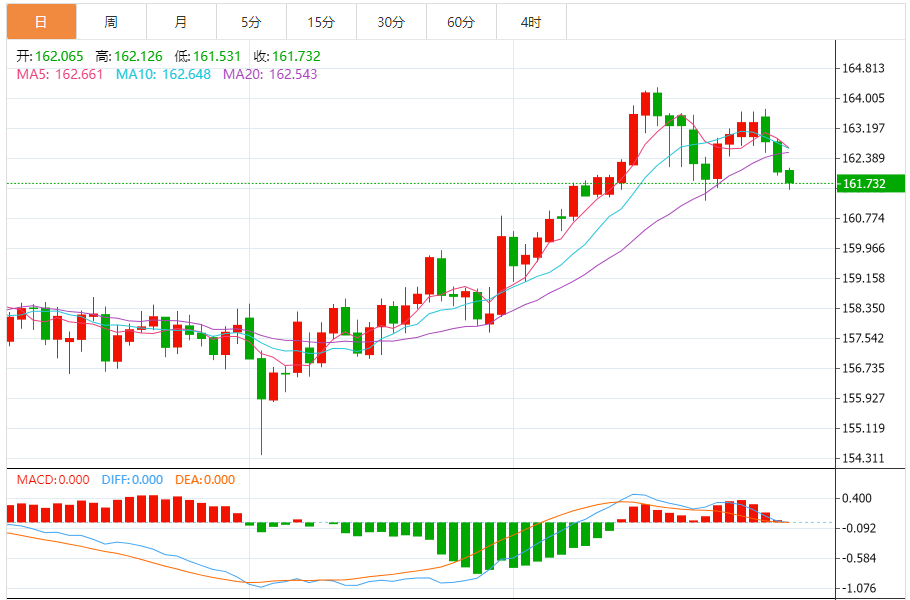Click the latest green candlestick at the chart's end
Image resolution: width=910 pixels, height=600 pixels.
point(789,177)
